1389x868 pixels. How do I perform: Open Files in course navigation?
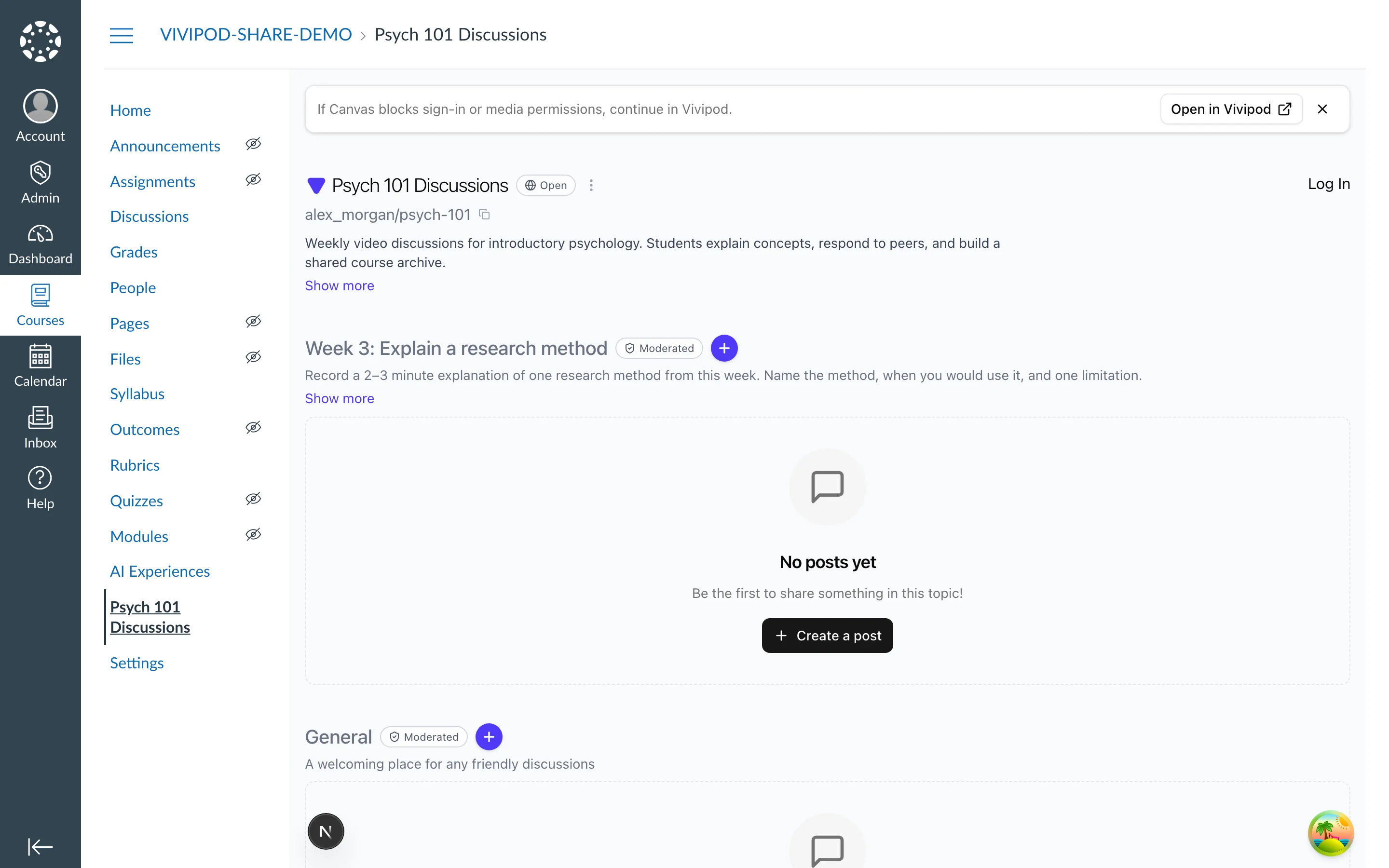pos(125,359)
